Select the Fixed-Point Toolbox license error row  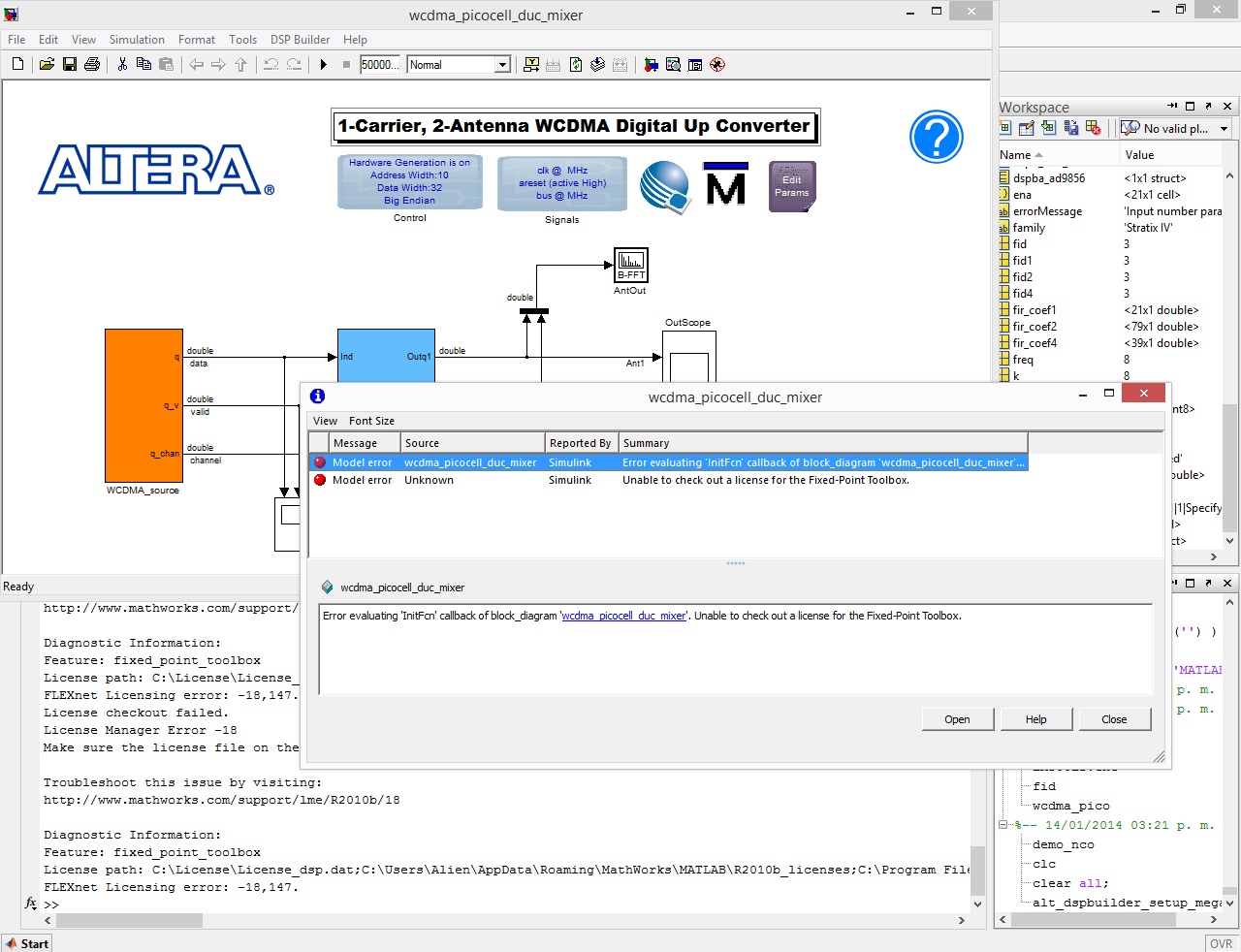click(x=668, y=480)
